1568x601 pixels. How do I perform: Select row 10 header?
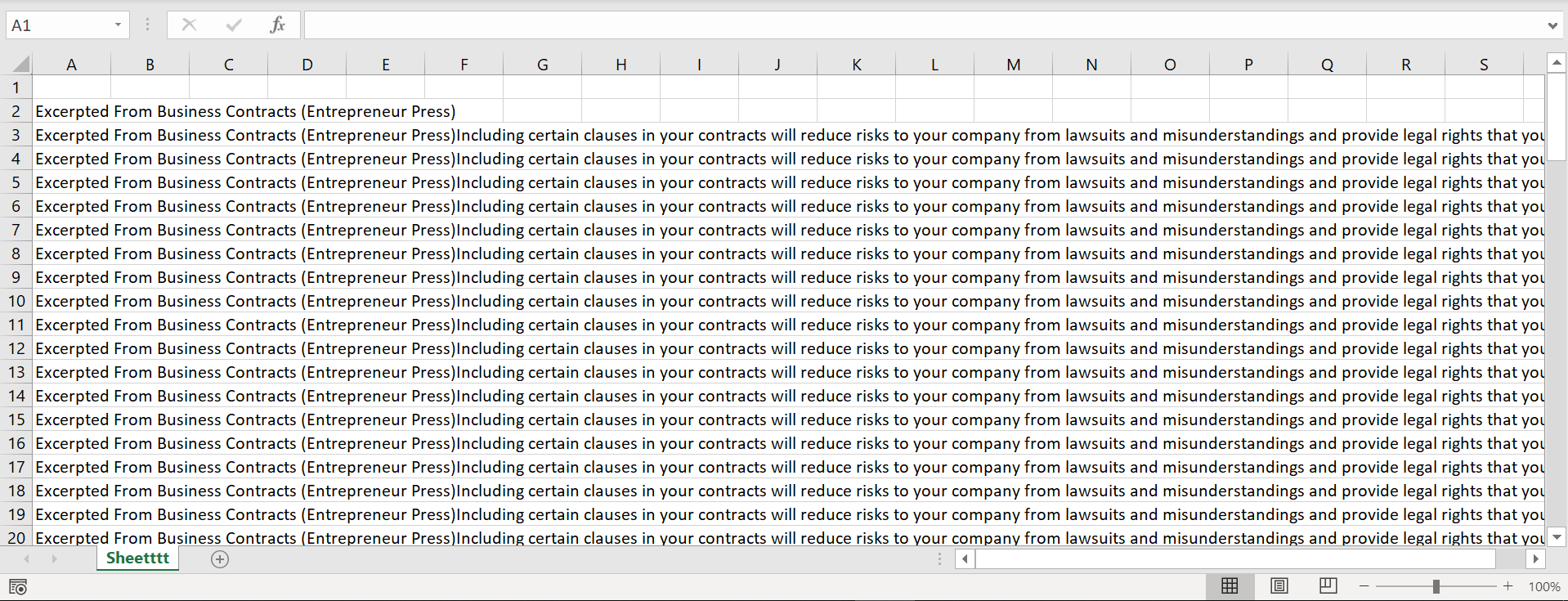pos(16,301)
